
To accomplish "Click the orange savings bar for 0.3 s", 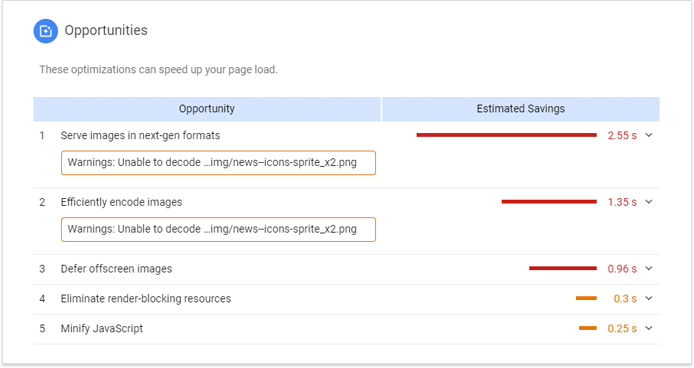I will tap(586, 298).
